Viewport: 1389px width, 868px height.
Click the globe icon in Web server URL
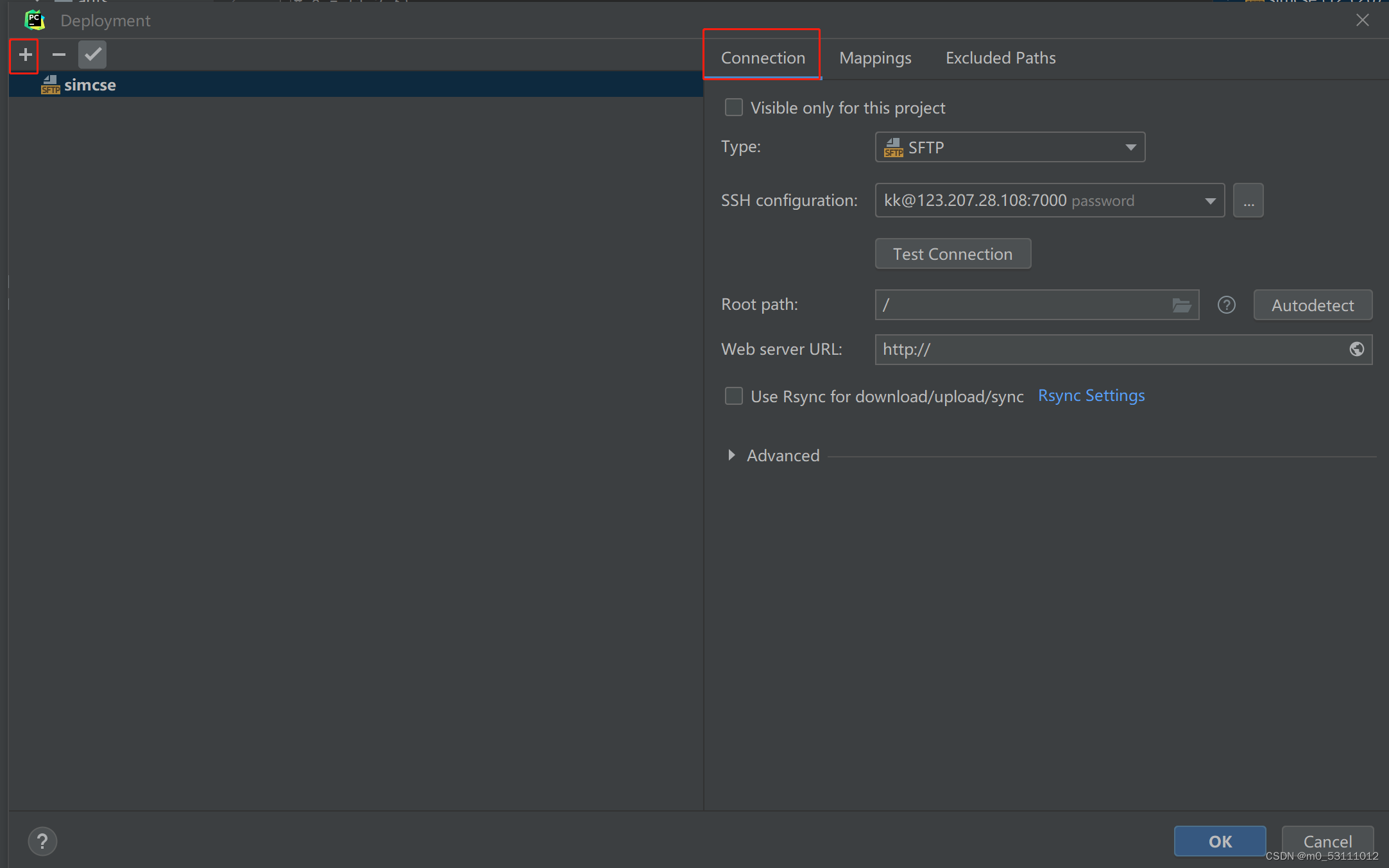pyautogui.click(x=1356, y=350)
